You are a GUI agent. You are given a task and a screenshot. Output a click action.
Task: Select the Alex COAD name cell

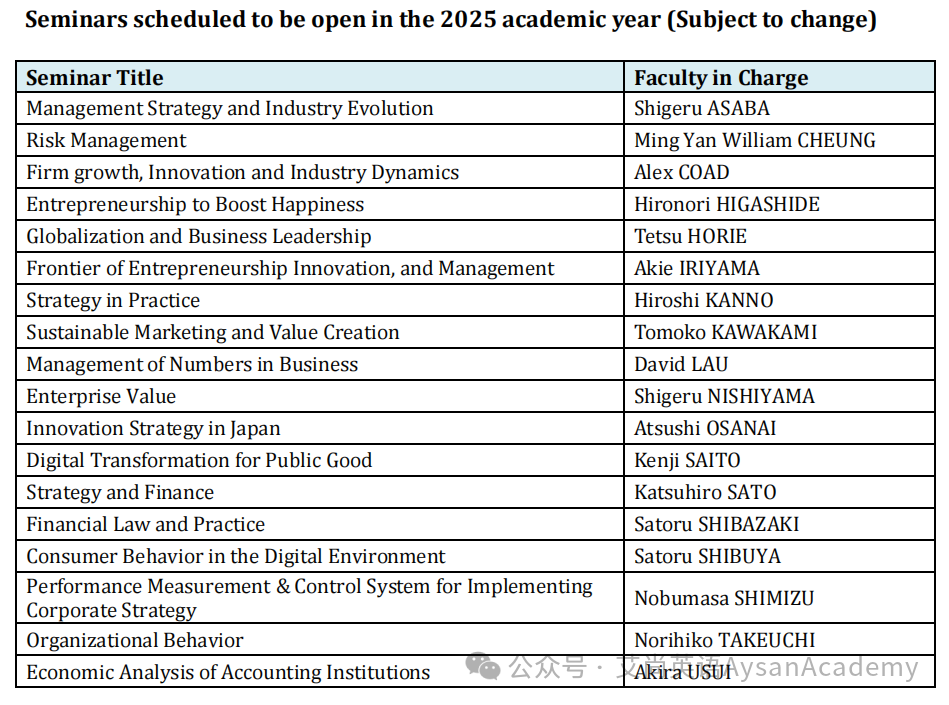pyautogui.click(x=780, y=172)
